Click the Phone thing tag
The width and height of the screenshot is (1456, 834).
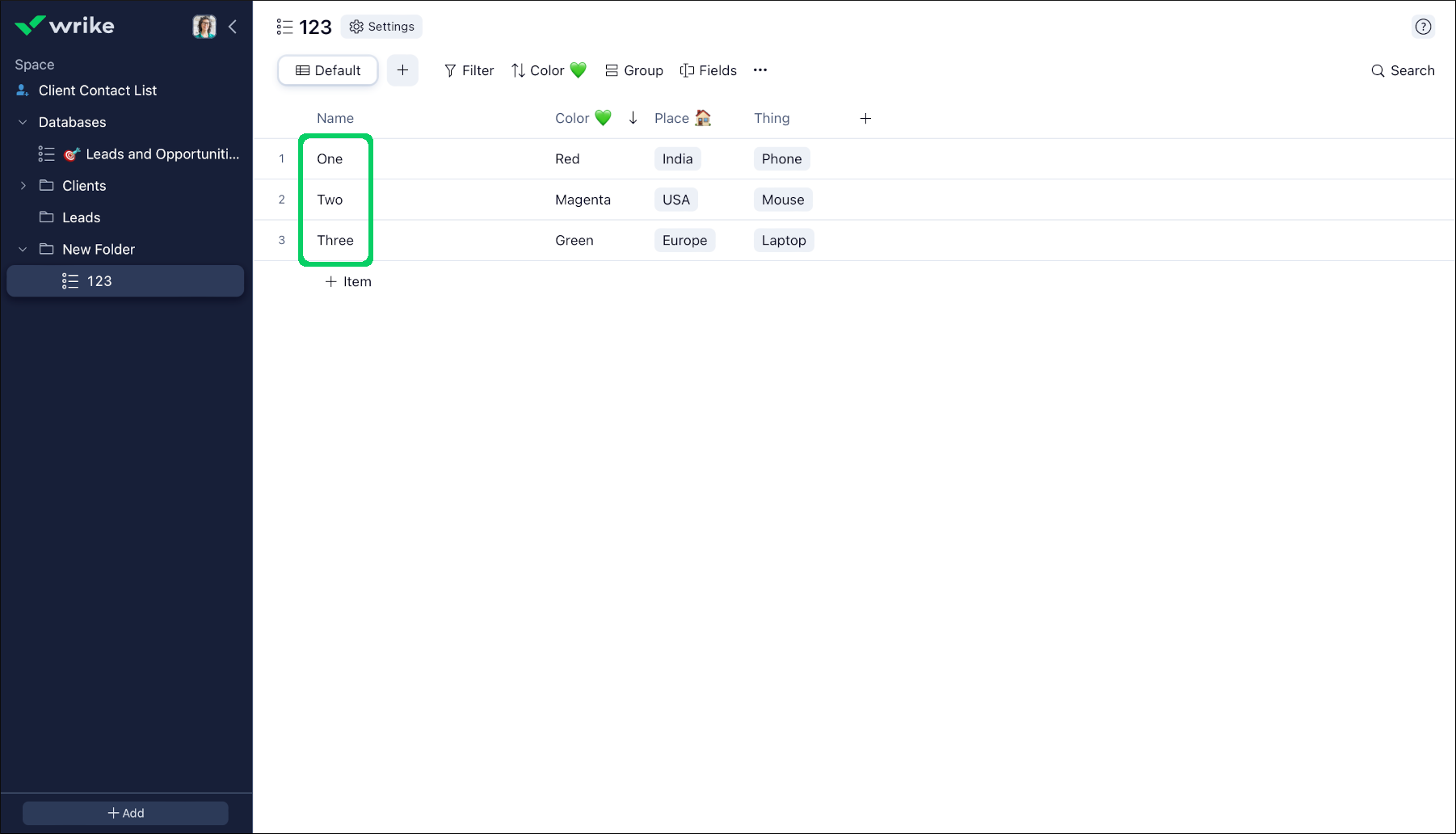click(781, 159)
